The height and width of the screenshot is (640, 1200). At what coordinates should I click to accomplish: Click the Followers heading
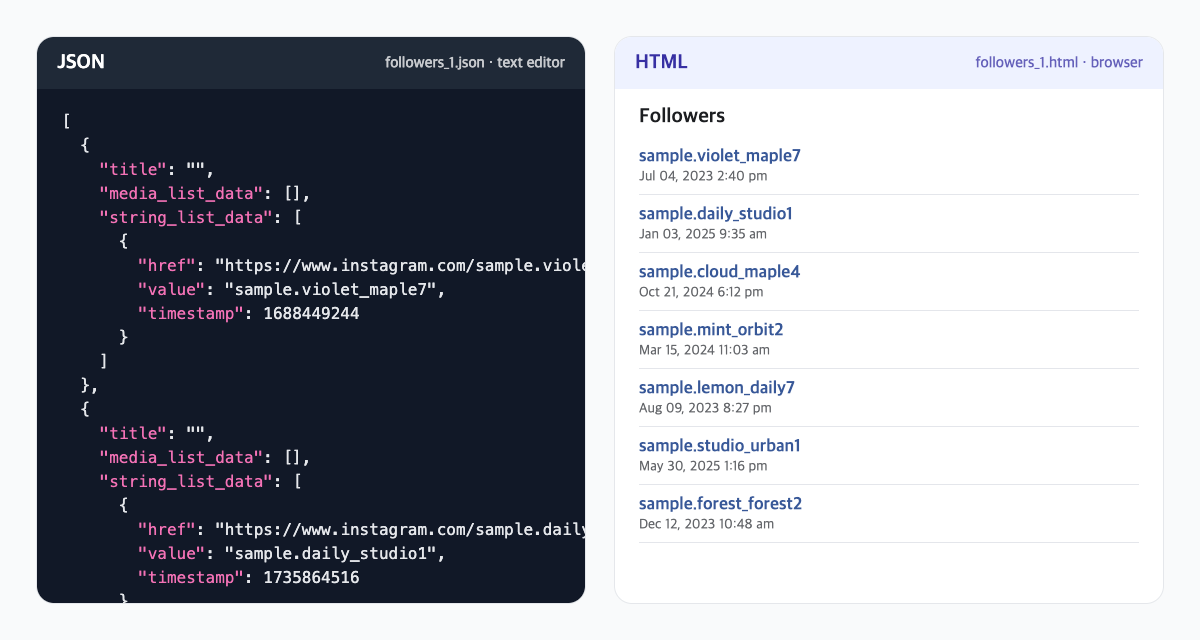point(682,116)
